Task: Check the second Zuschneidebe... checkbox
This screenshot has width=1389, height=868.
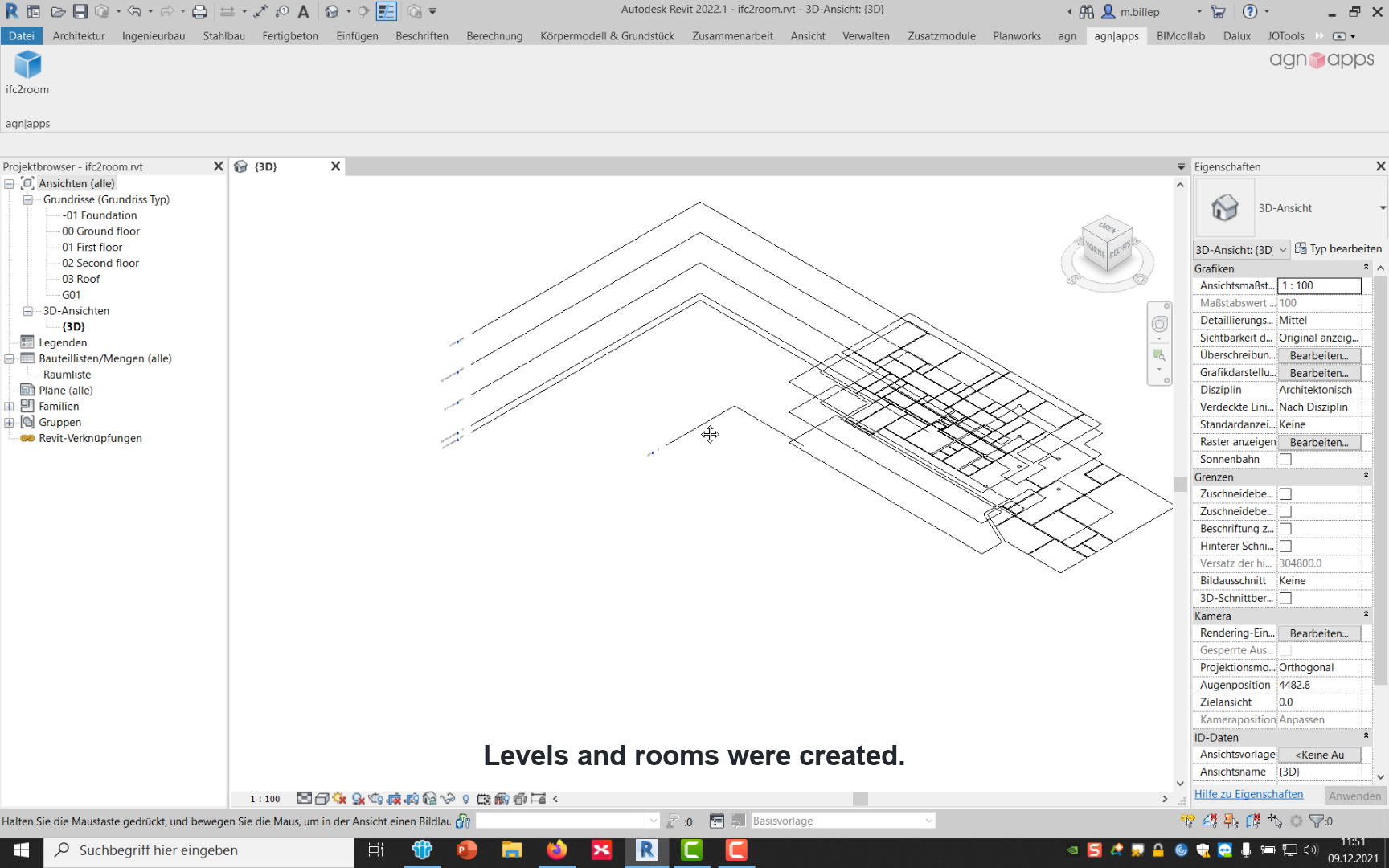Action: coord(1285,512)
